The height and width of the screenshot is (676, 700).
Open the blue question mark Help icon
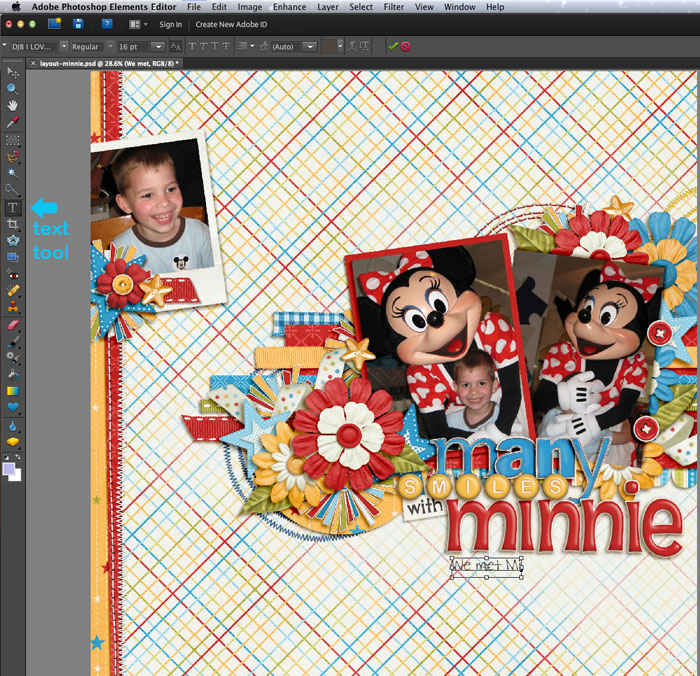coord(107,24)
